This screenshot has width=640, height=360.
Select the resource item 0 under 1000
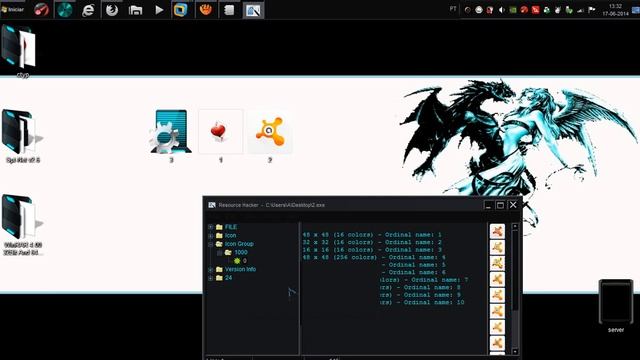point(240,261)
